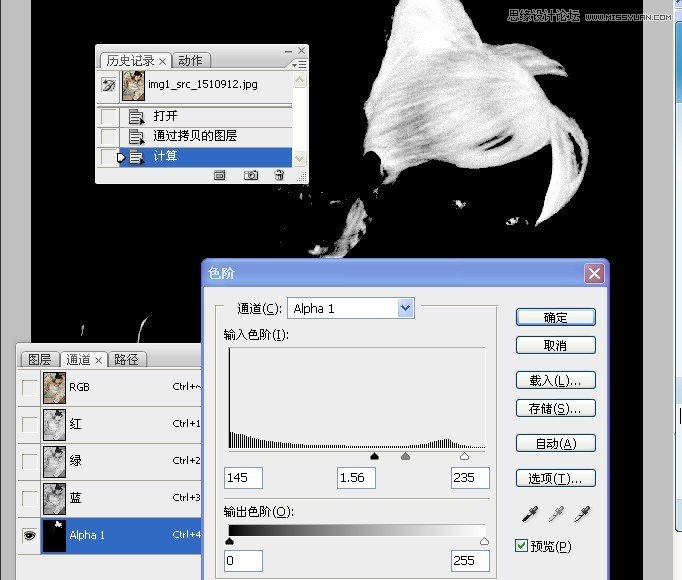The height and width of the screenshot is (580, 682).
Task: Select the RGB channel thumbnail
Action: (54, 387)
